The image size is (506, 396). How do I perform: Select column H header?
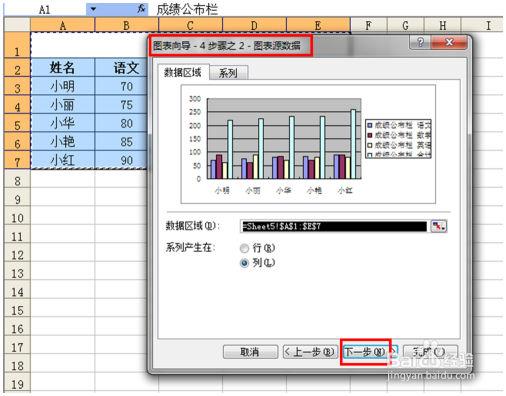click(443, 25)
